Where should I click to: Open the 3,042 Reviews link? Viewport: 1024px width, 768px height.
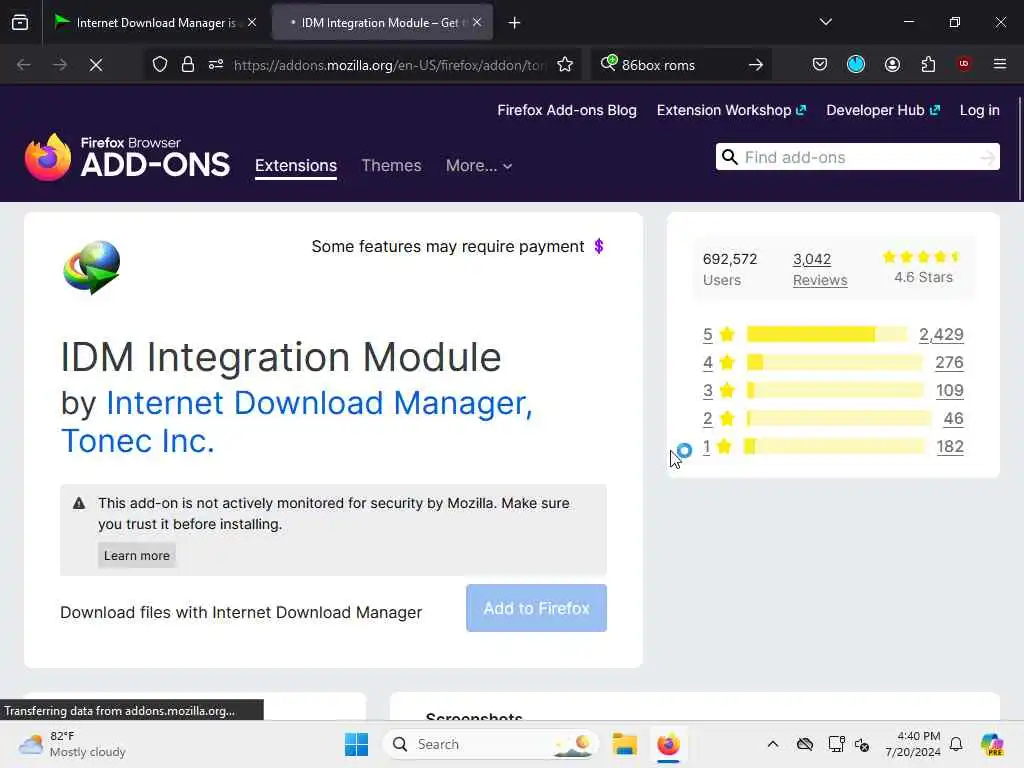pos(820,269)
